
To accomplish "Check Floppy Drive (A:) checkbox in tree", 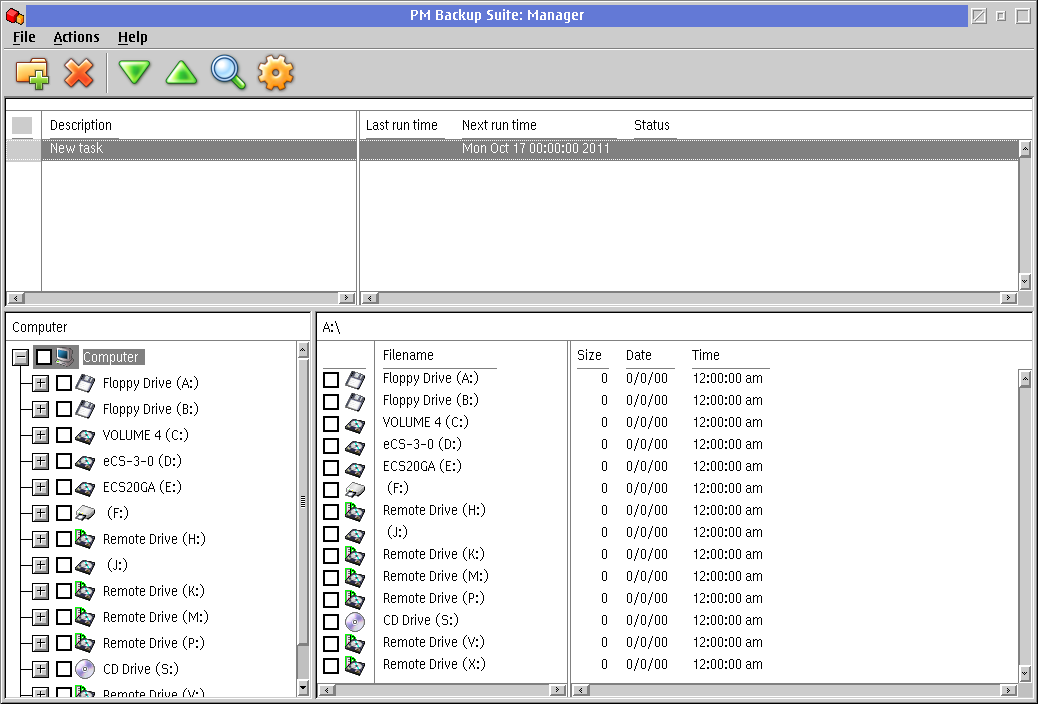I will pyautogui.click(x=64, y=383).
